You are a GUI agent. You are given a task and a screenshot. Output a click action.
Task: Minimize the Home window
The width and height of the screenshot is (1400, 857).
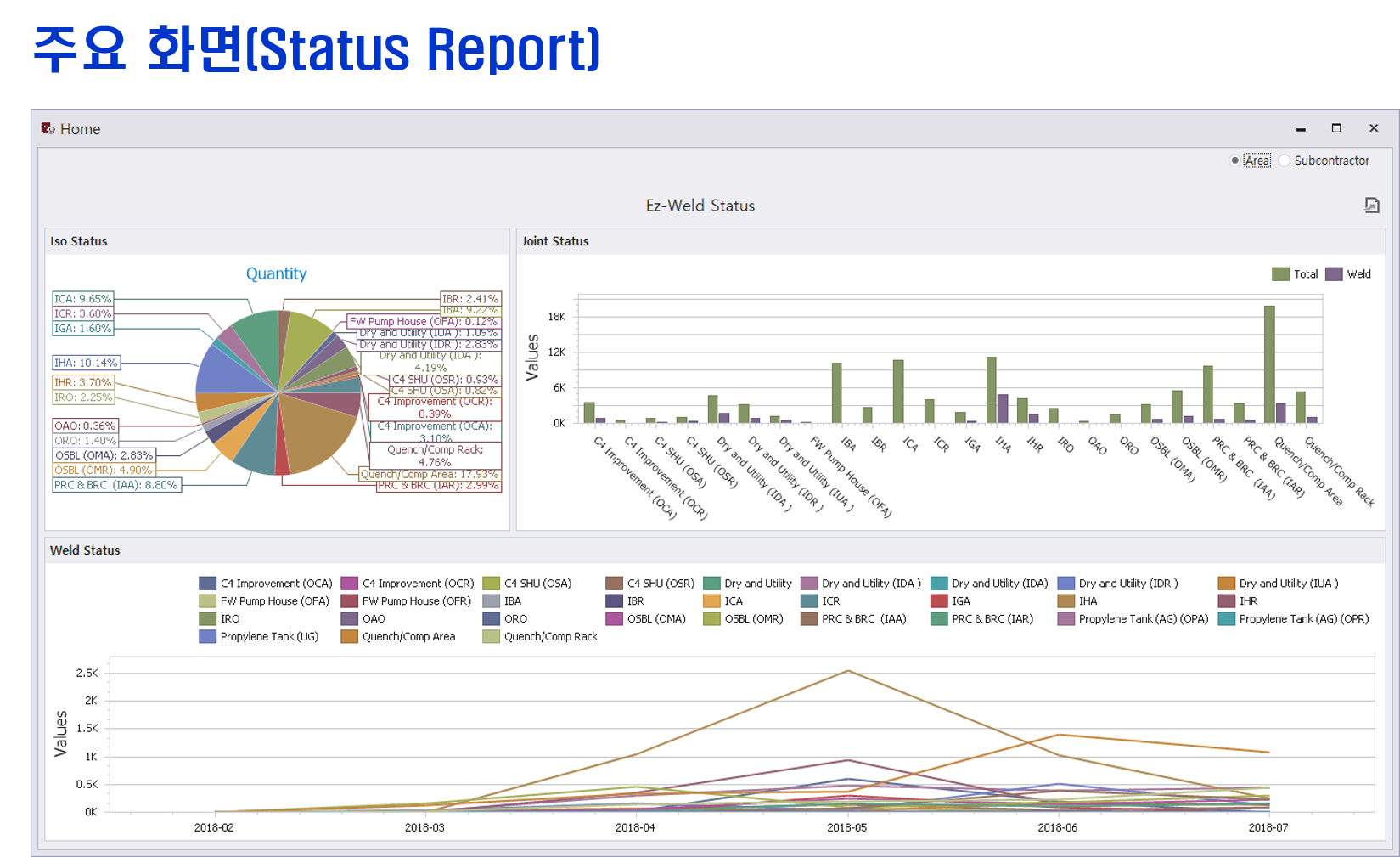(1300, 128)
